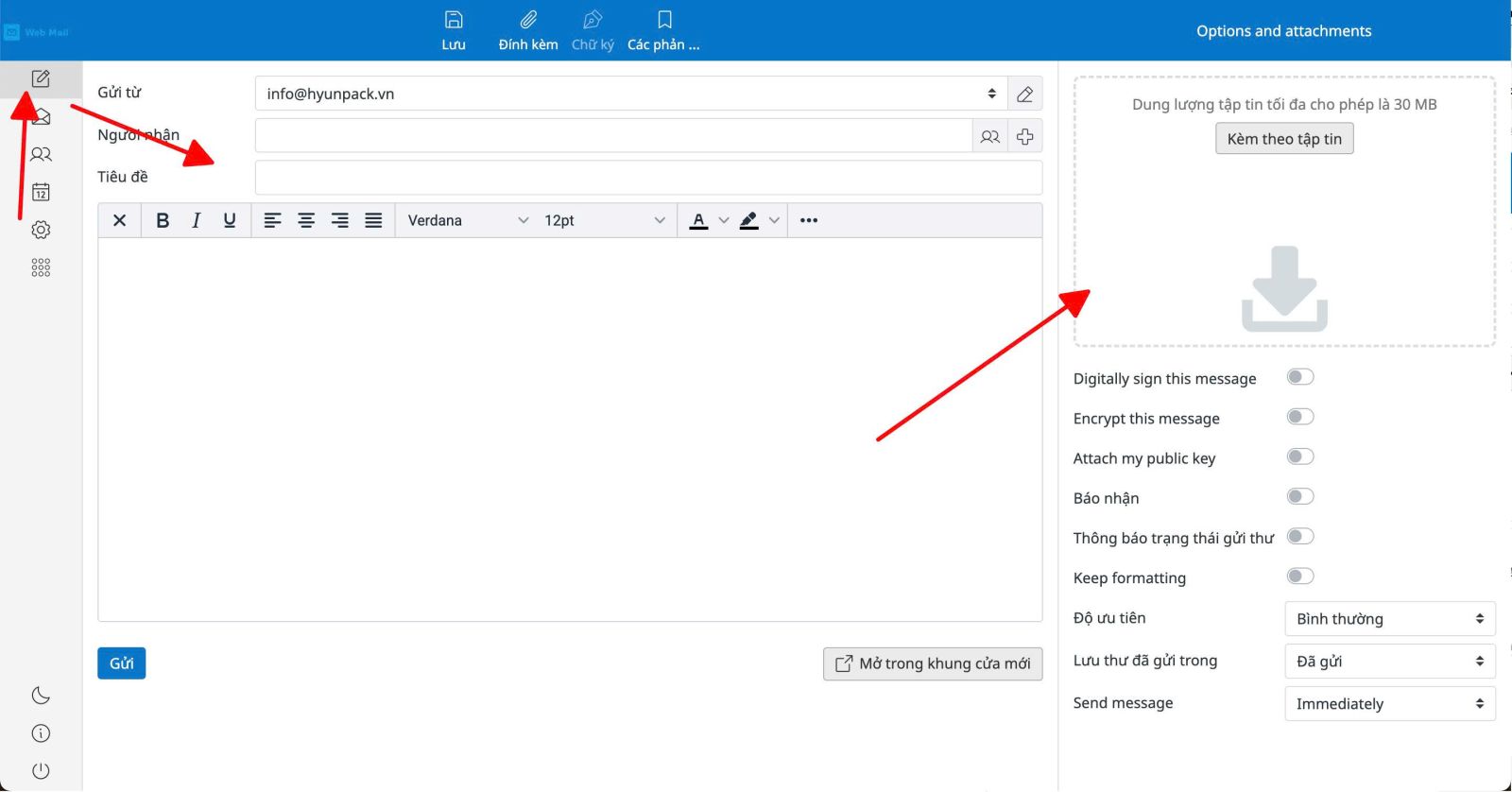The width and height of the screenshot is (1512, 792).
Task: Open the about info icon
Action: pyautogui.click(x=41, y=733)
